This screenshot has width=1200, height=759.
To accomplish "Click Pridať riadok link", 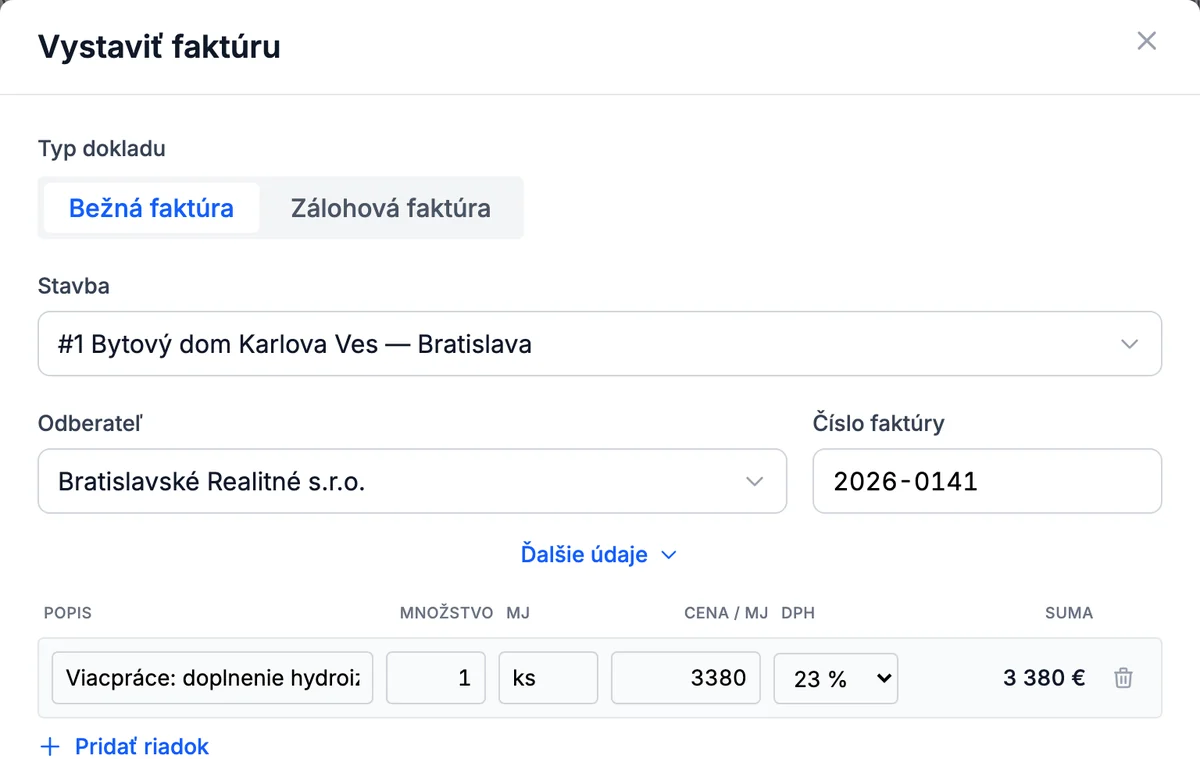I will click(141, 746).
